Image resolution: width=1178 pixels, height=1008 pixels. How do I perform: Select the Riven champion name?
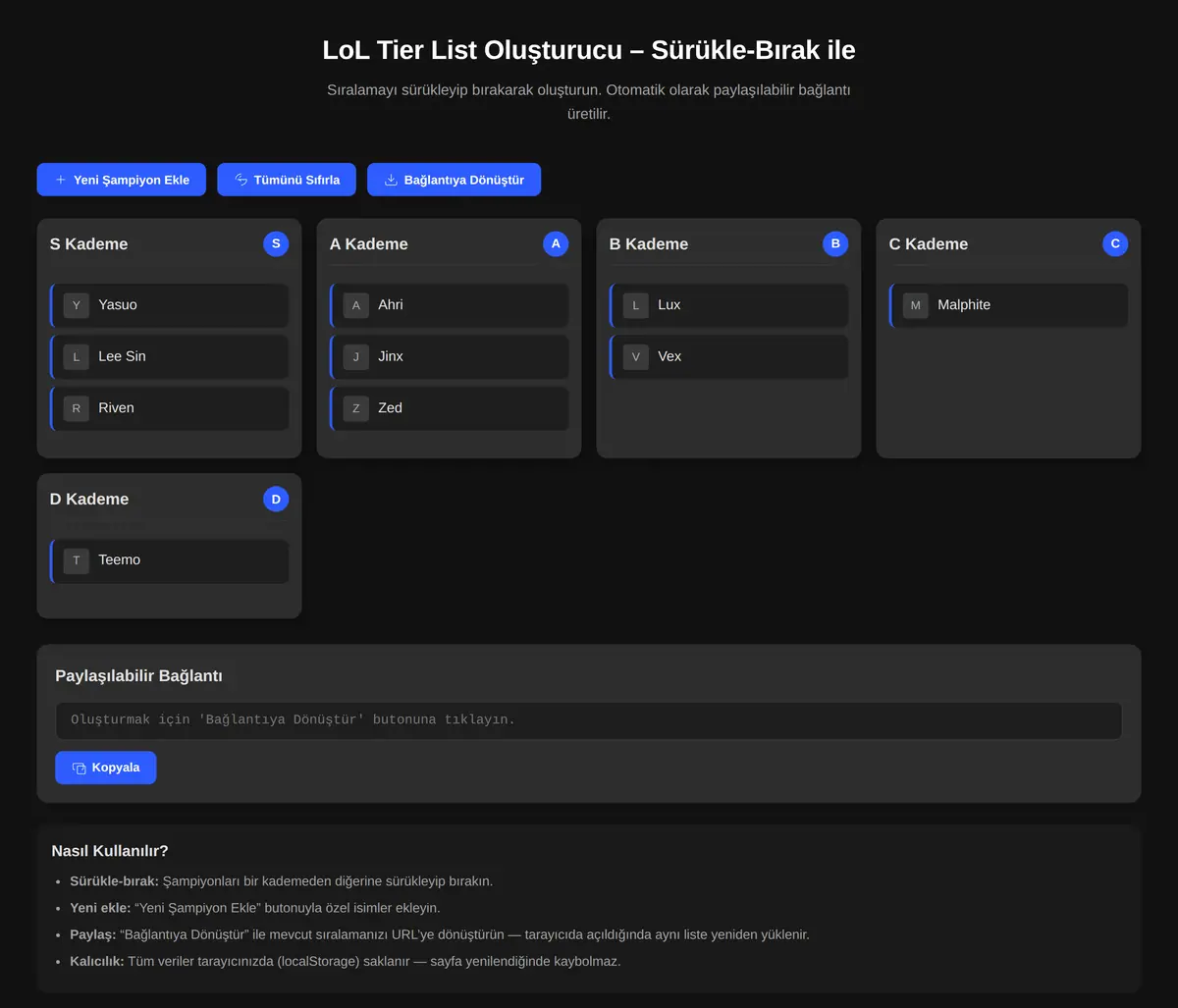coord(116,408)
